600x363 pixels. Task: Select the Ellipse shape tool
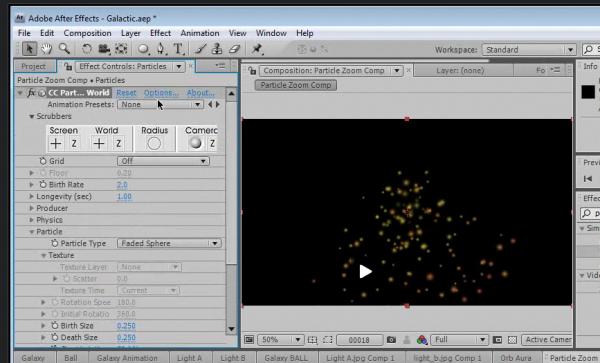(143, 49)
